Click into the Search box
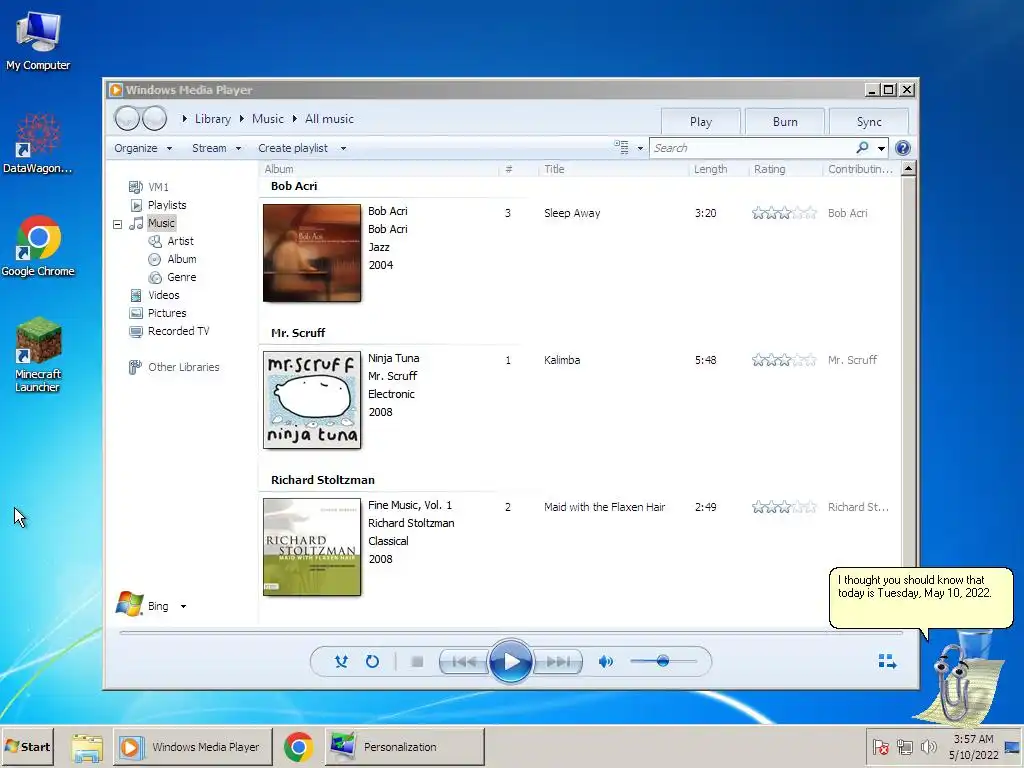The height and width of the screenshot is (768, 1024). (751, 148)
